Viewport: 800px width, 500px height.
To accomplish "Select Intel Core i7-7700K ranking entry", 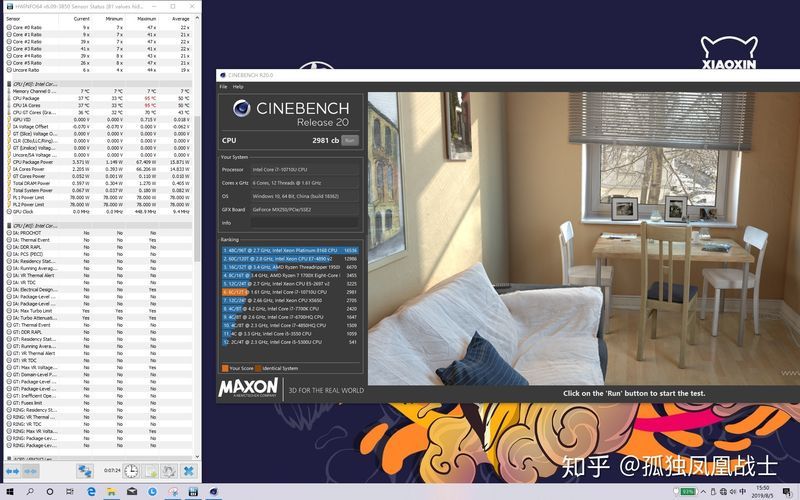I will (290, 309).
